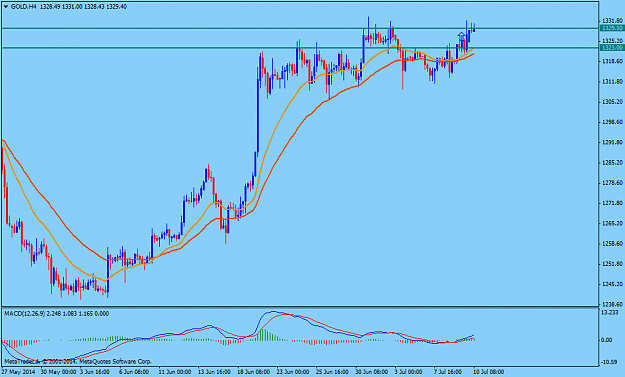
Task: Click the 7 Jul 16:00 time label
Action: click(449, 372)
